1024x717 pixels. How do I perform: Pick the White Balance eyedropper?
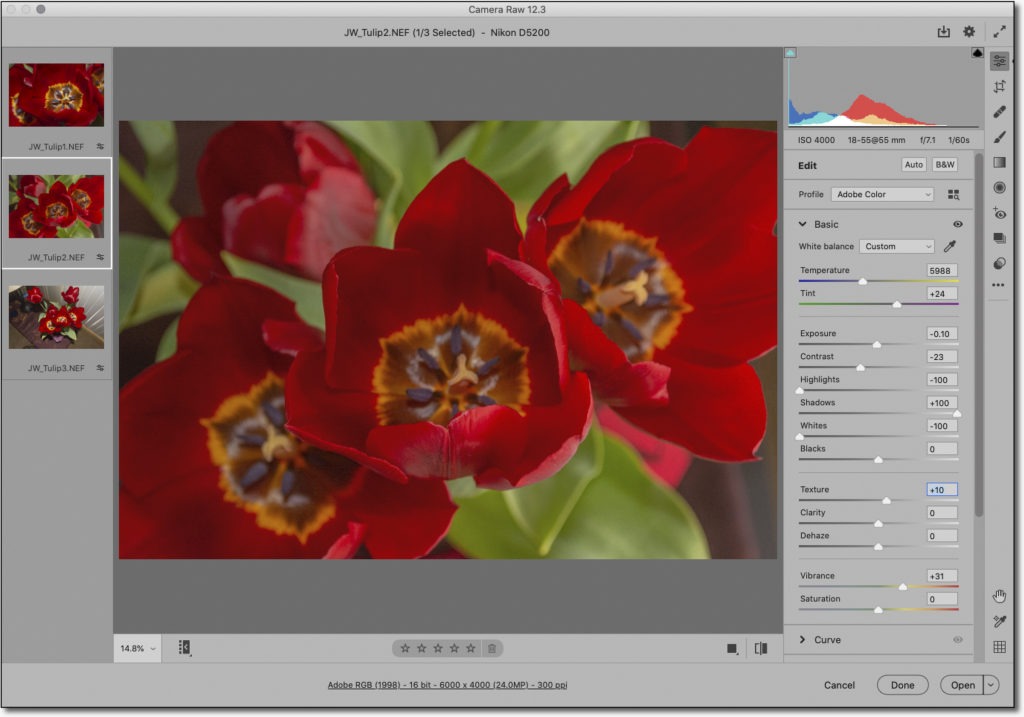(950, 246)
